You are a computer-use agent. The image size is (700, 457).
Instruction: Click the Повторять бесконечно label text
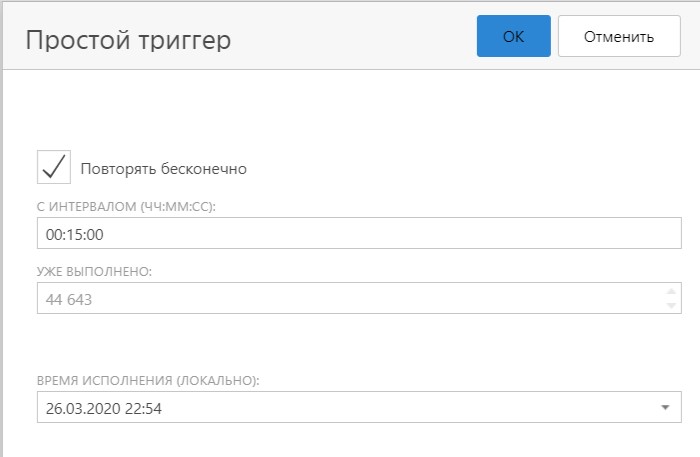click(163, 169)
